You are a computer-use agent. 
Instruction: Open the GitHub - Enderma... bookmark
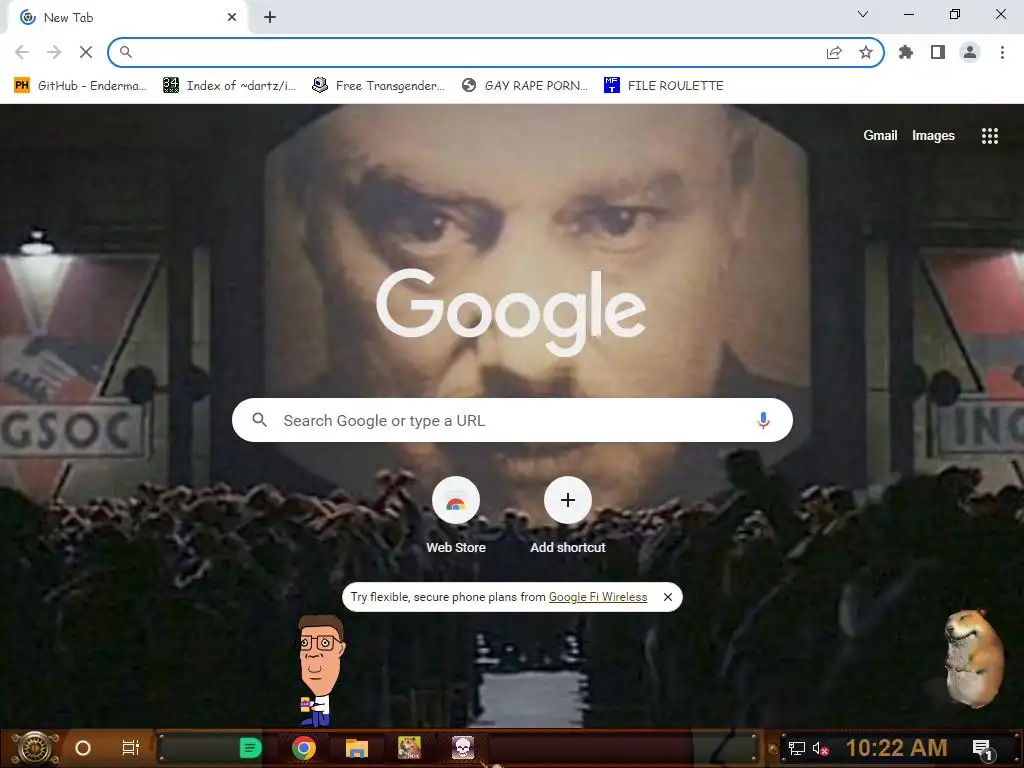click(x=81, y=86)
